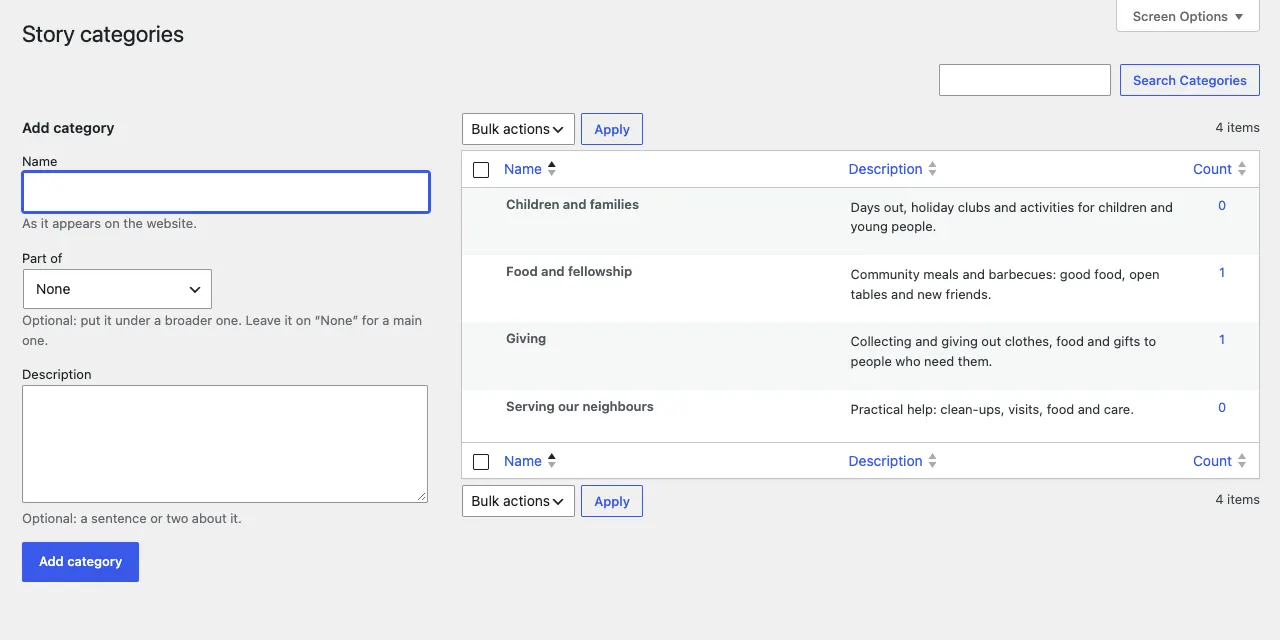This screenshot has width=1280, height=640.
Task: Click the count 0 for Serving our neighbours
Action: 1222,407
